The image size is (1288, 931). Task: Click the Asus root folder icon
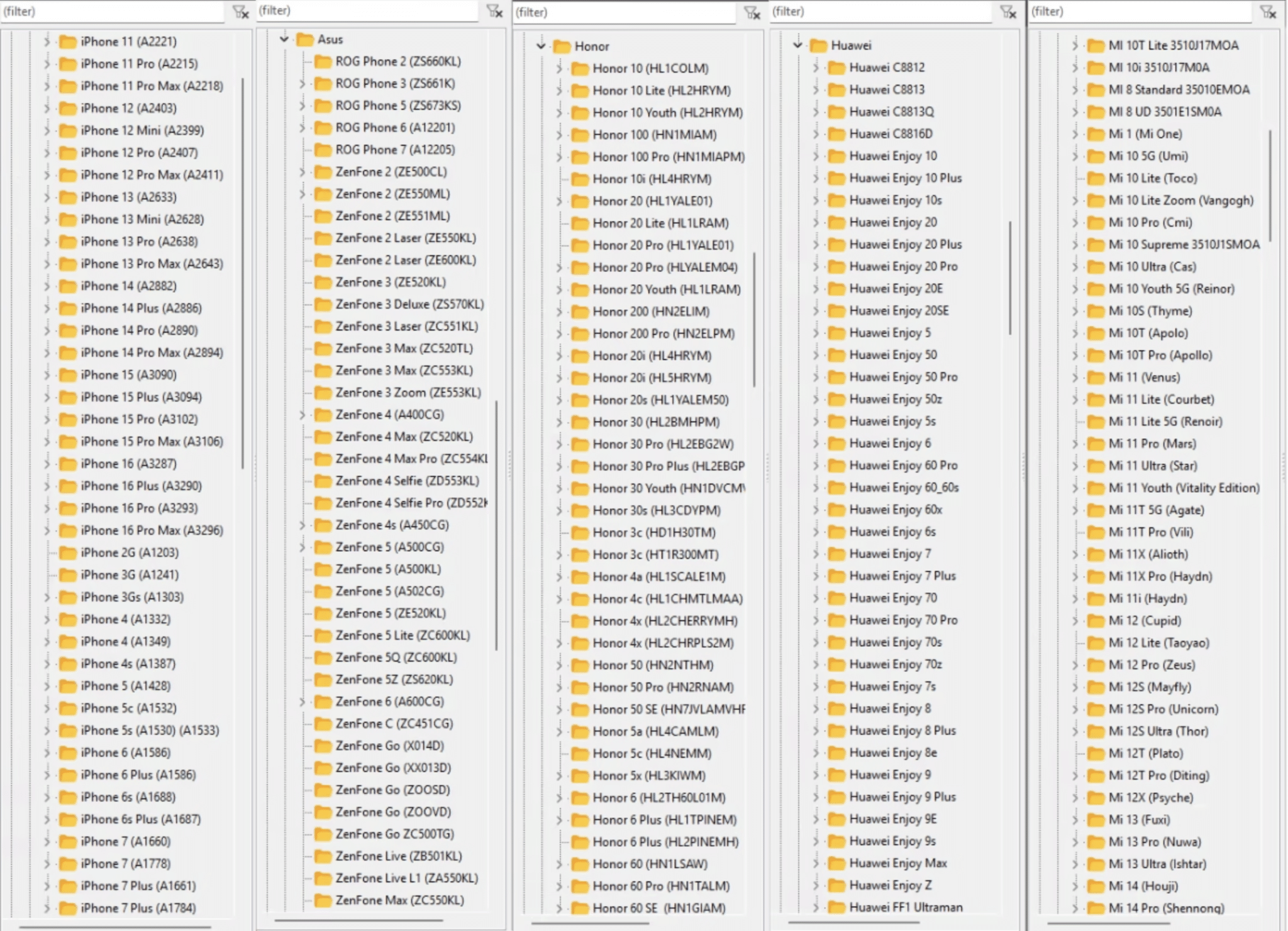tap(305, 40)
